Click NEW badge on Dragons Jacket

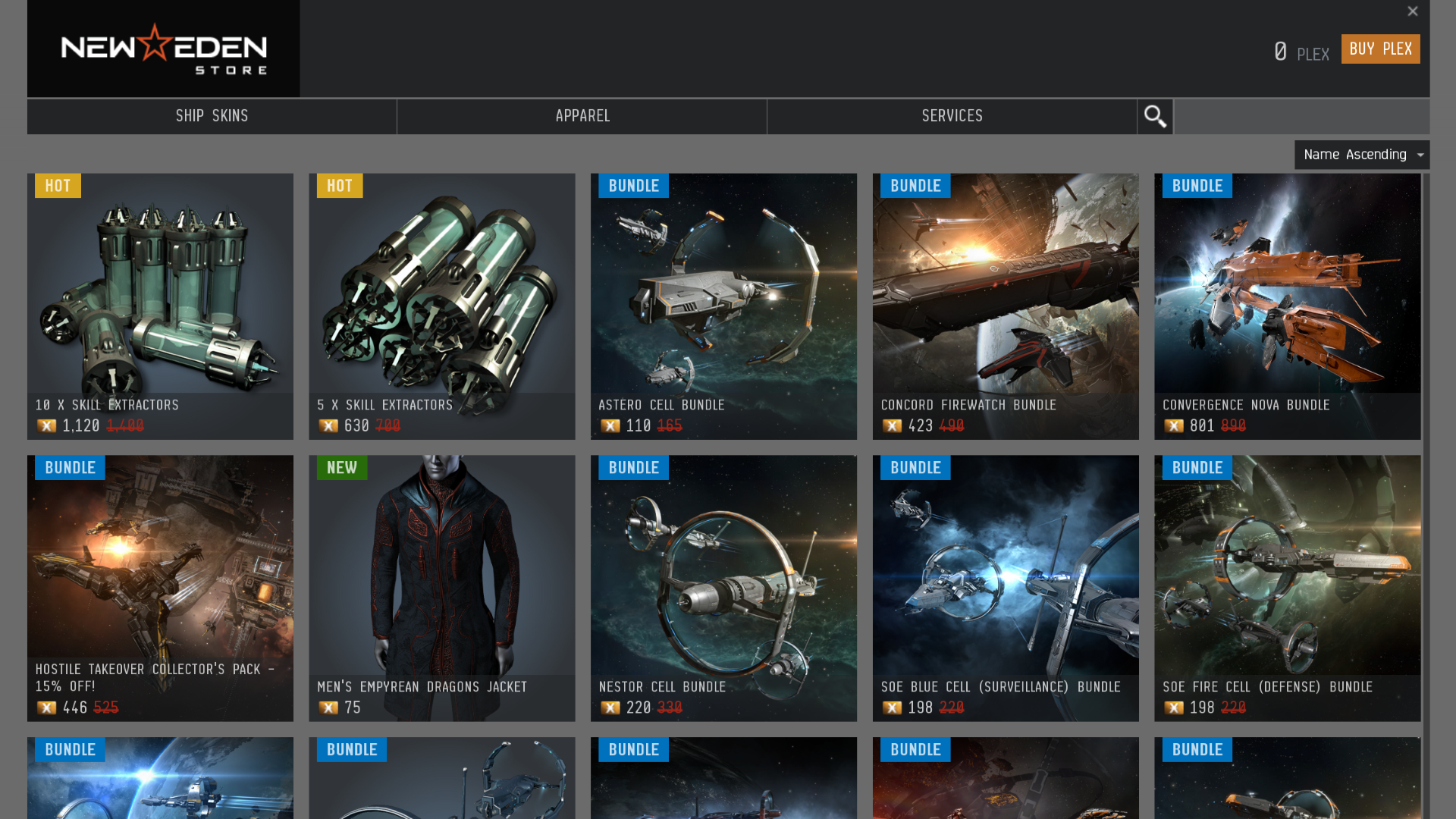tap(342, 468)
